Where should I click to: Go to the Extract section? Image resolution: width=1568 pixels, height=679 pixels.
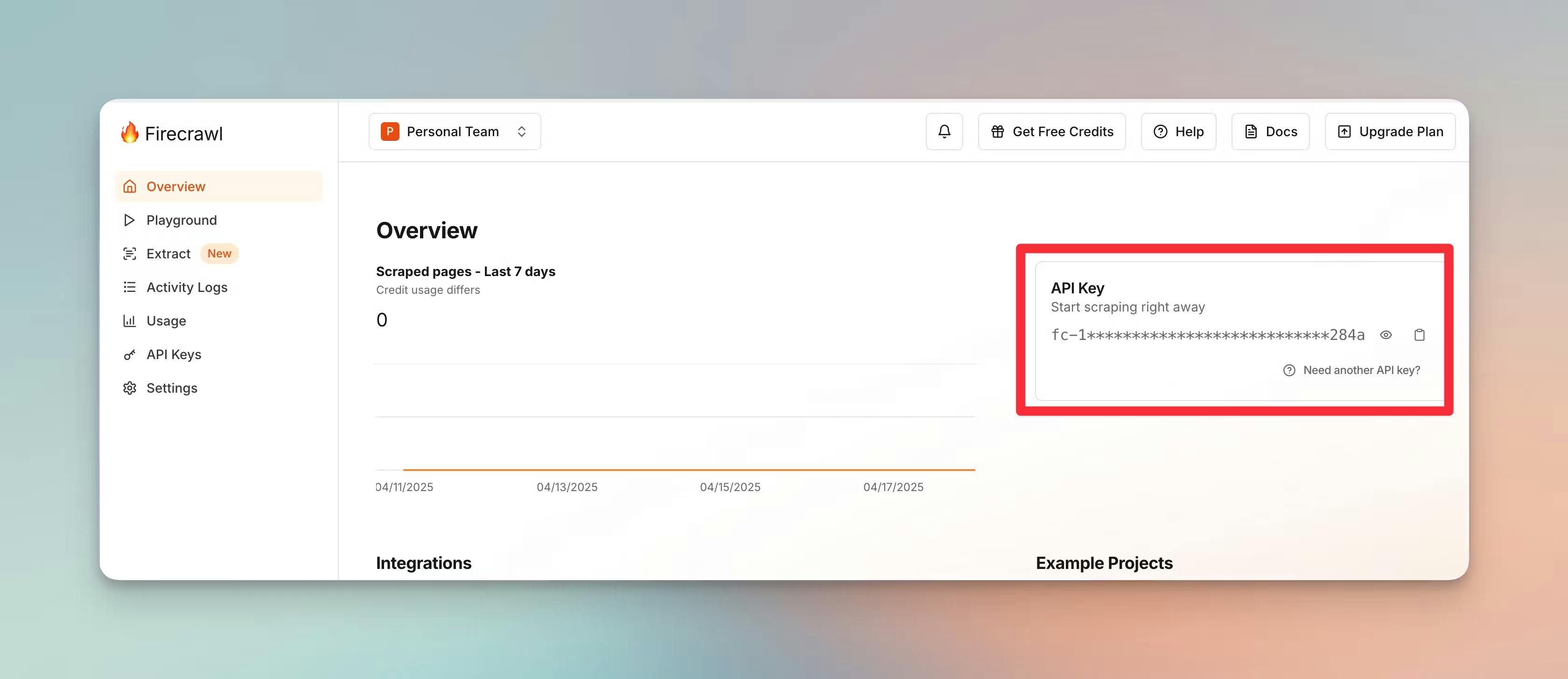point(218,253)
